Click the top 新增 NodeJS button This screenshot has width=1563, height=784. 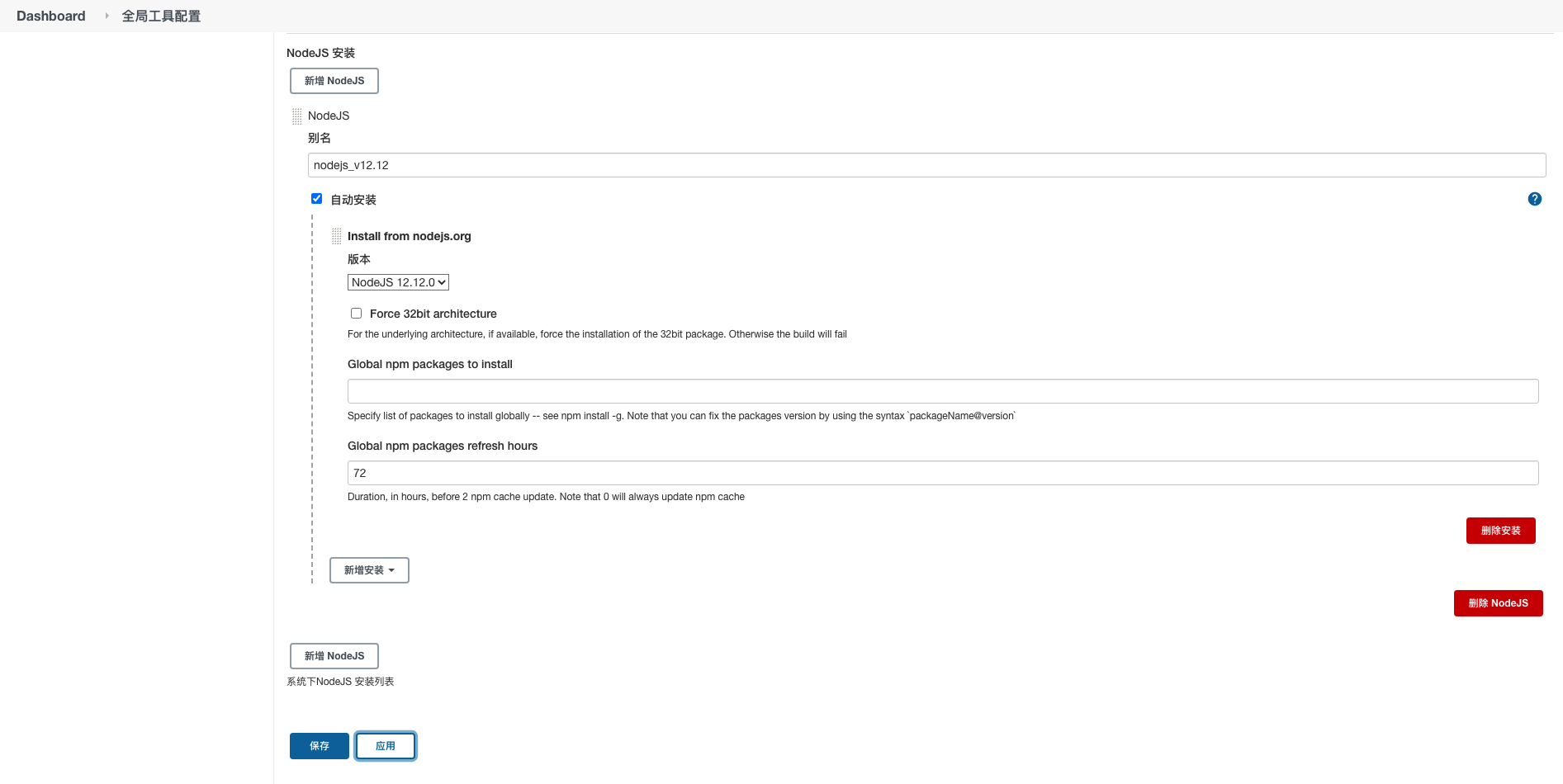(334, 81)
